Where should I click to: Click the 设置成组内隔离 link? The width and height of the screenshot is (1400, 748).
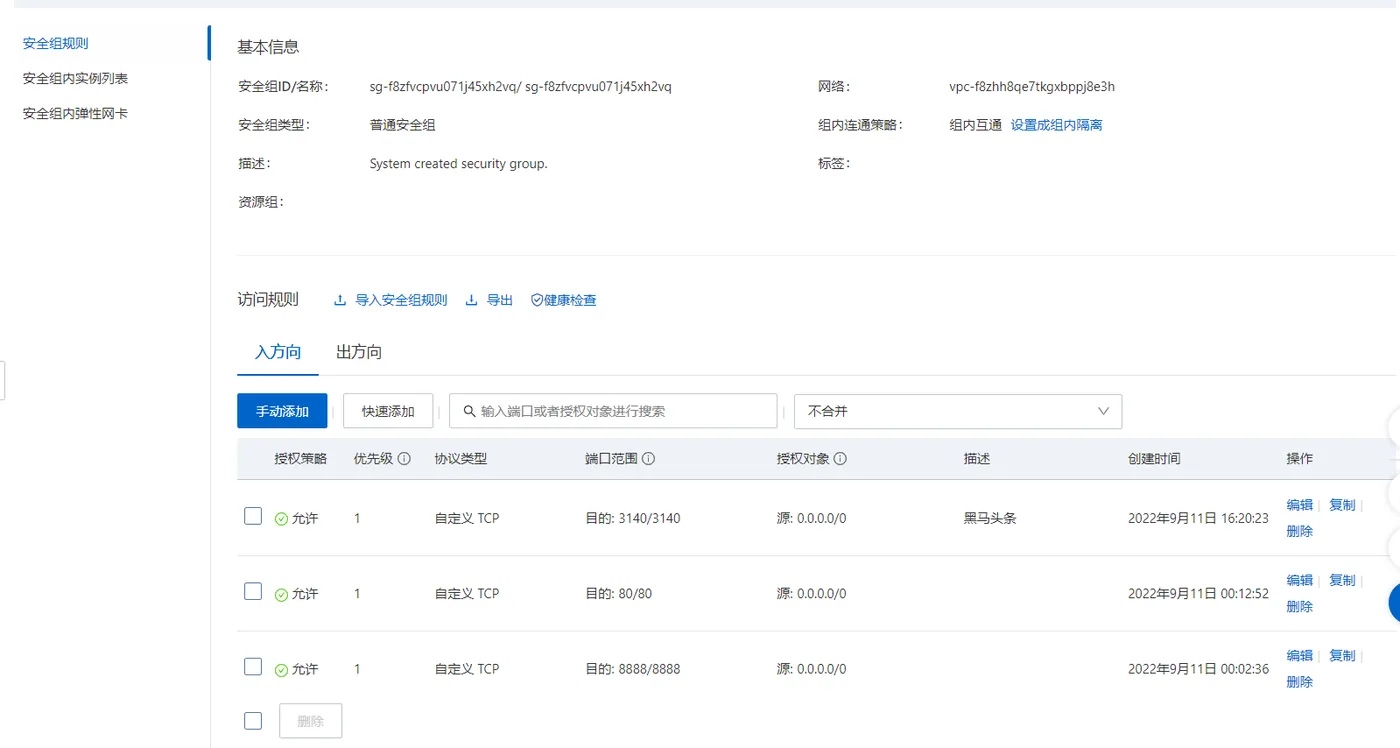pyautogui.click(x=1056, y=125)
